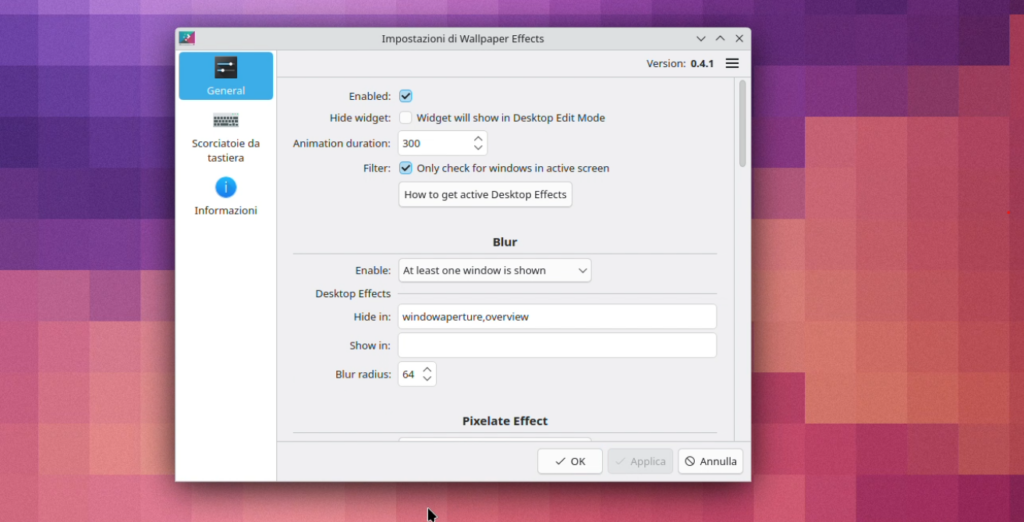Confirm with the OK button
The width and height of the screenshot is (1024, 522).
click(x=570, y=461)
